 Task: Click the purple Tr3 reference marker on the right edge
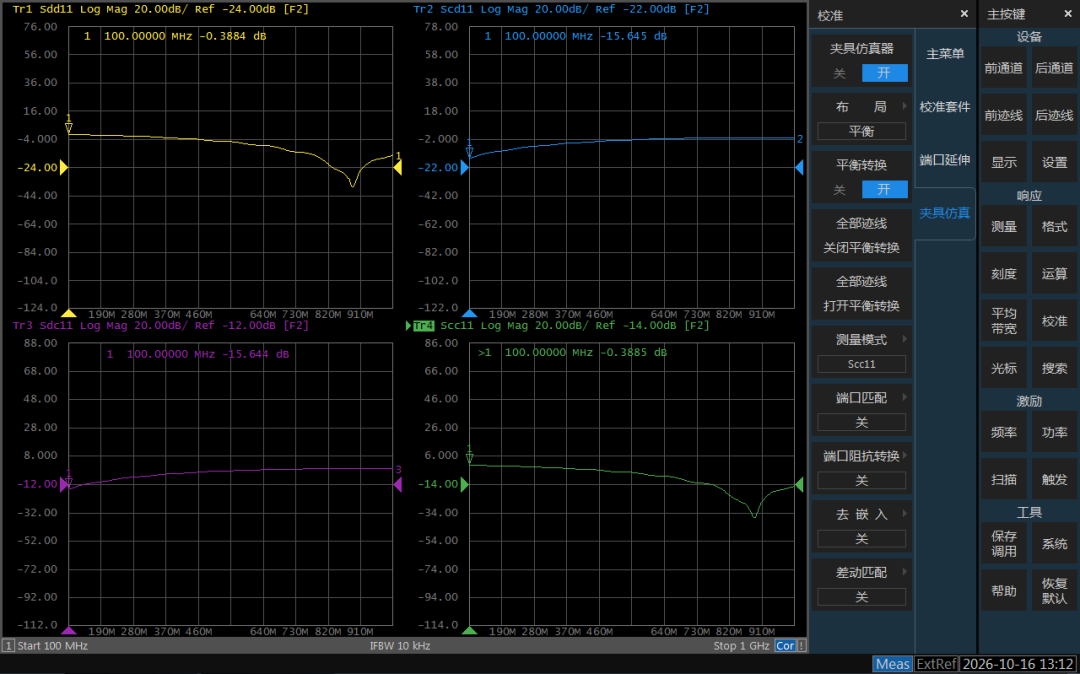pyautogui.click(x=397, y=485)
